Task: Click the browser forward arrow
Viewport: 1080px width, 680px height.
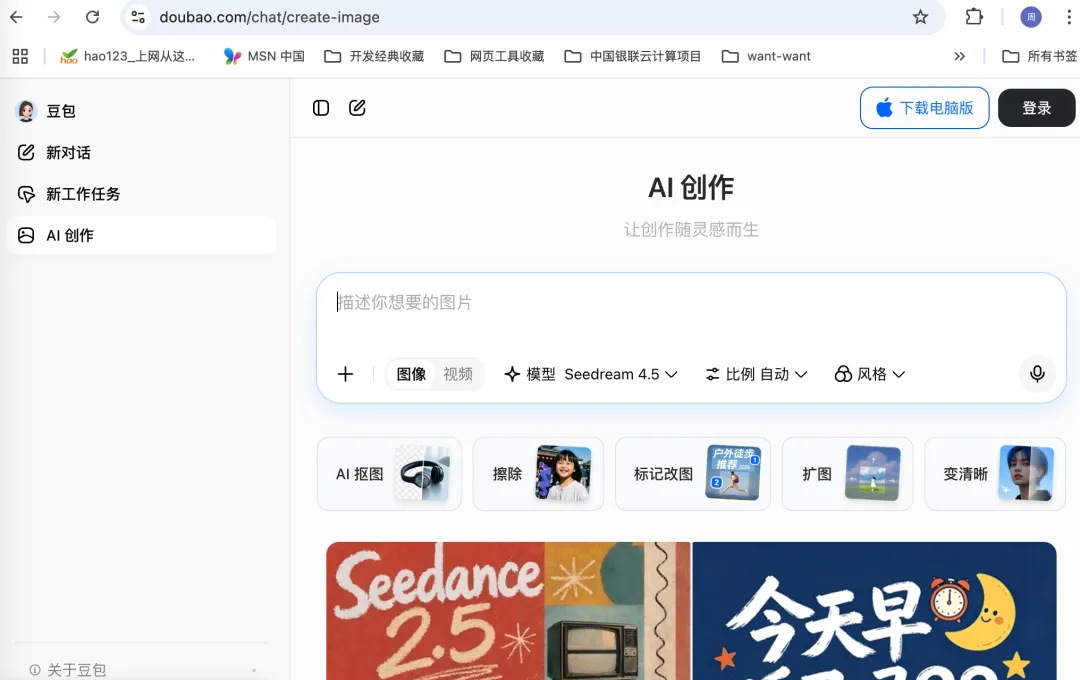Action: (54, 17)
